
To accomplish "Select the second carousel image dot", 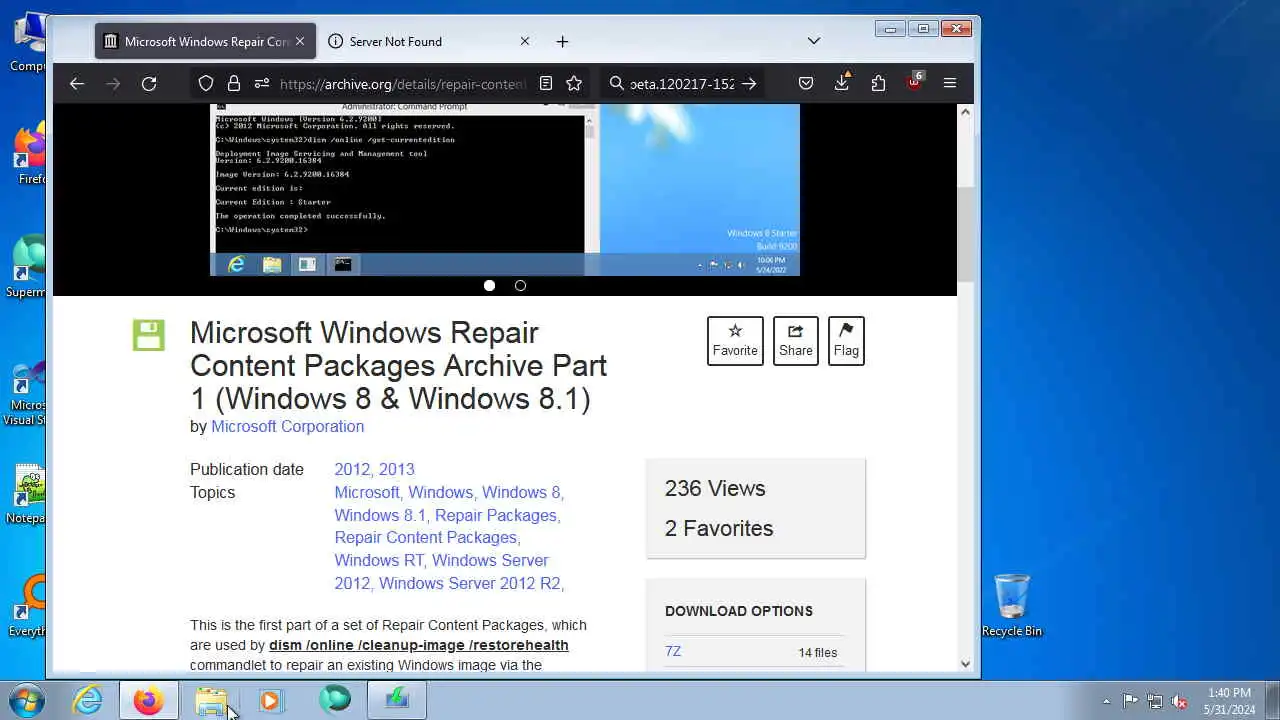I will [x=520, y=285].
